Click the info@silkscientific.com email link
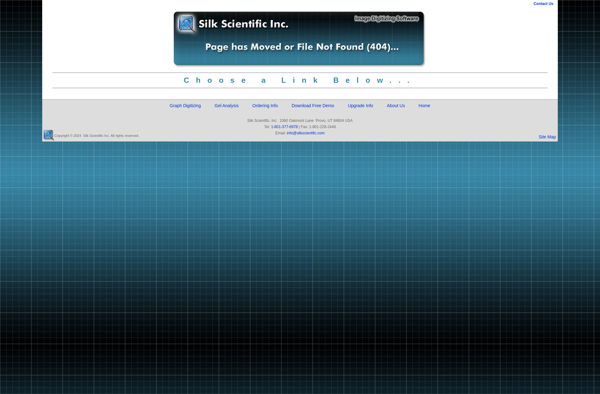 pos(306,133)
